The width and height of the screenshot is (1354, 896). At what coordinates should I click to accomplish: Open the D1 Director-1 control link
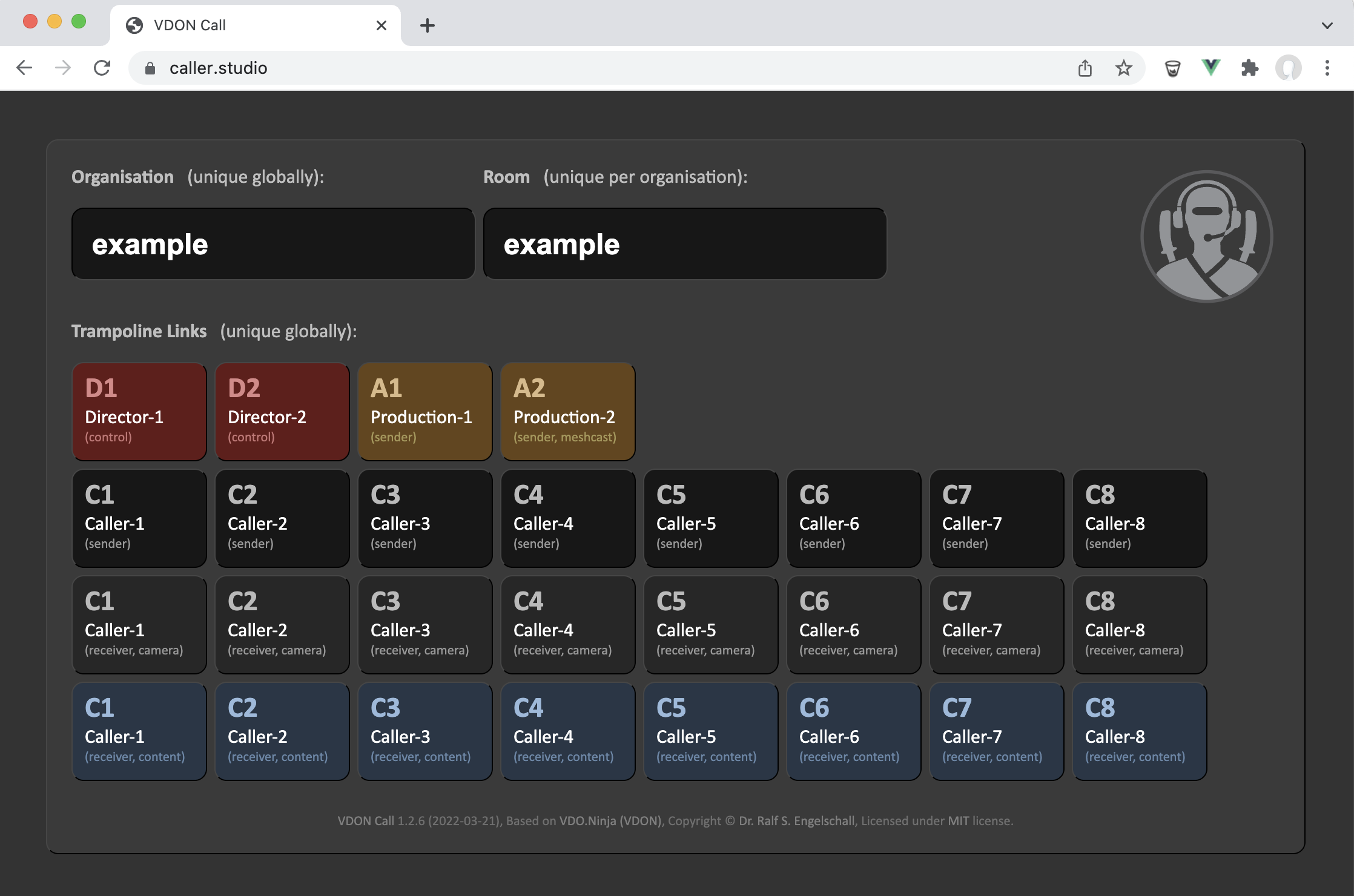point(139,412)
